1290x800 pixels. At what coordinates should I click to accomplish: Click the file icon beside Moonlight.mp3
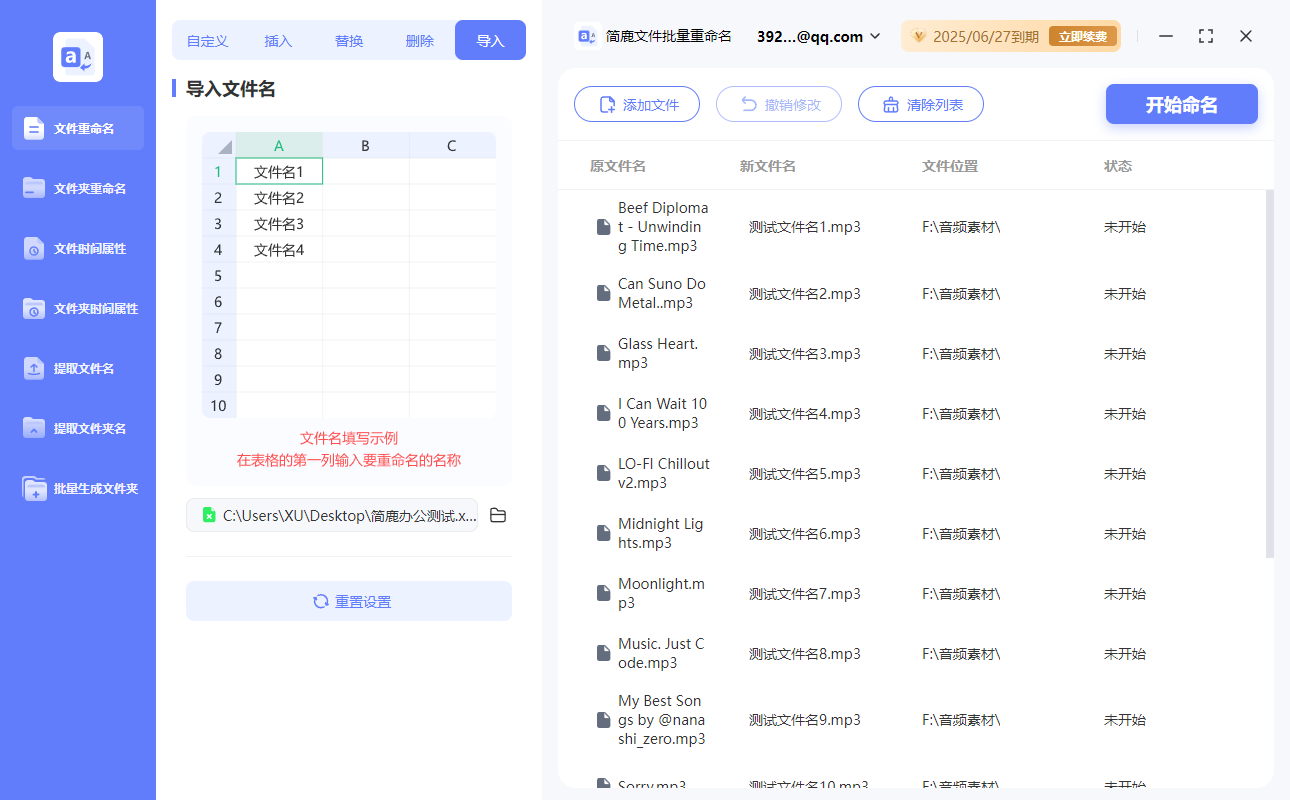click(x=603, y=592)
